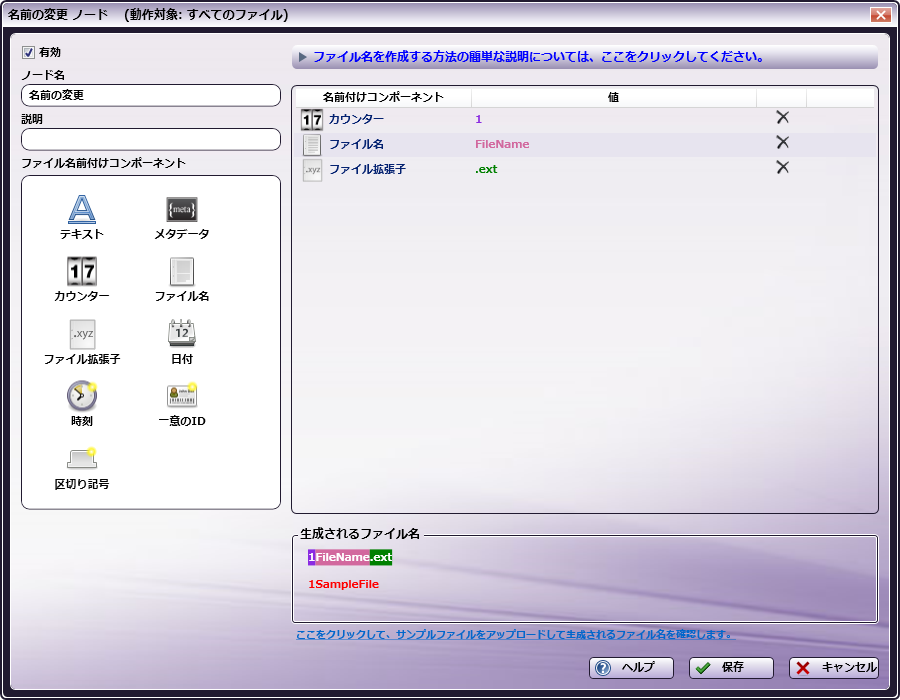Click the 値 column header
This screenshot has height=700, width=900.
(613, 97)
